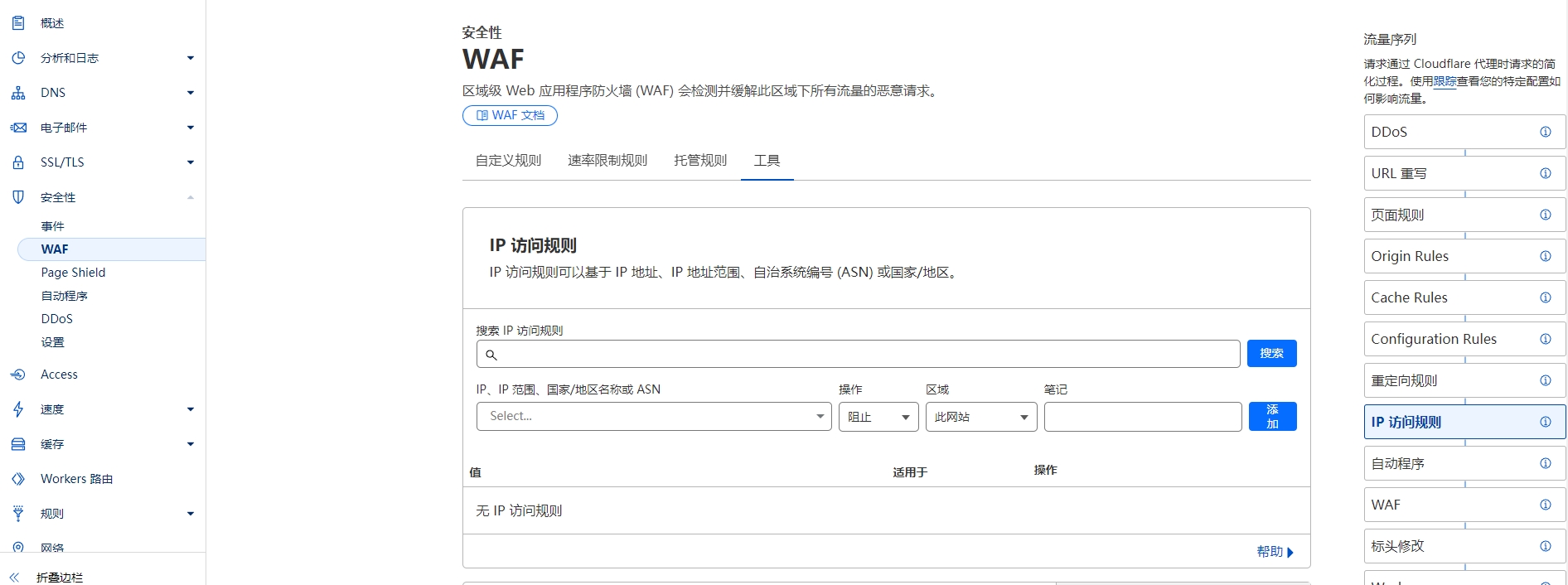Open 设置 under 安全性 menu

[x=52, y=342]
